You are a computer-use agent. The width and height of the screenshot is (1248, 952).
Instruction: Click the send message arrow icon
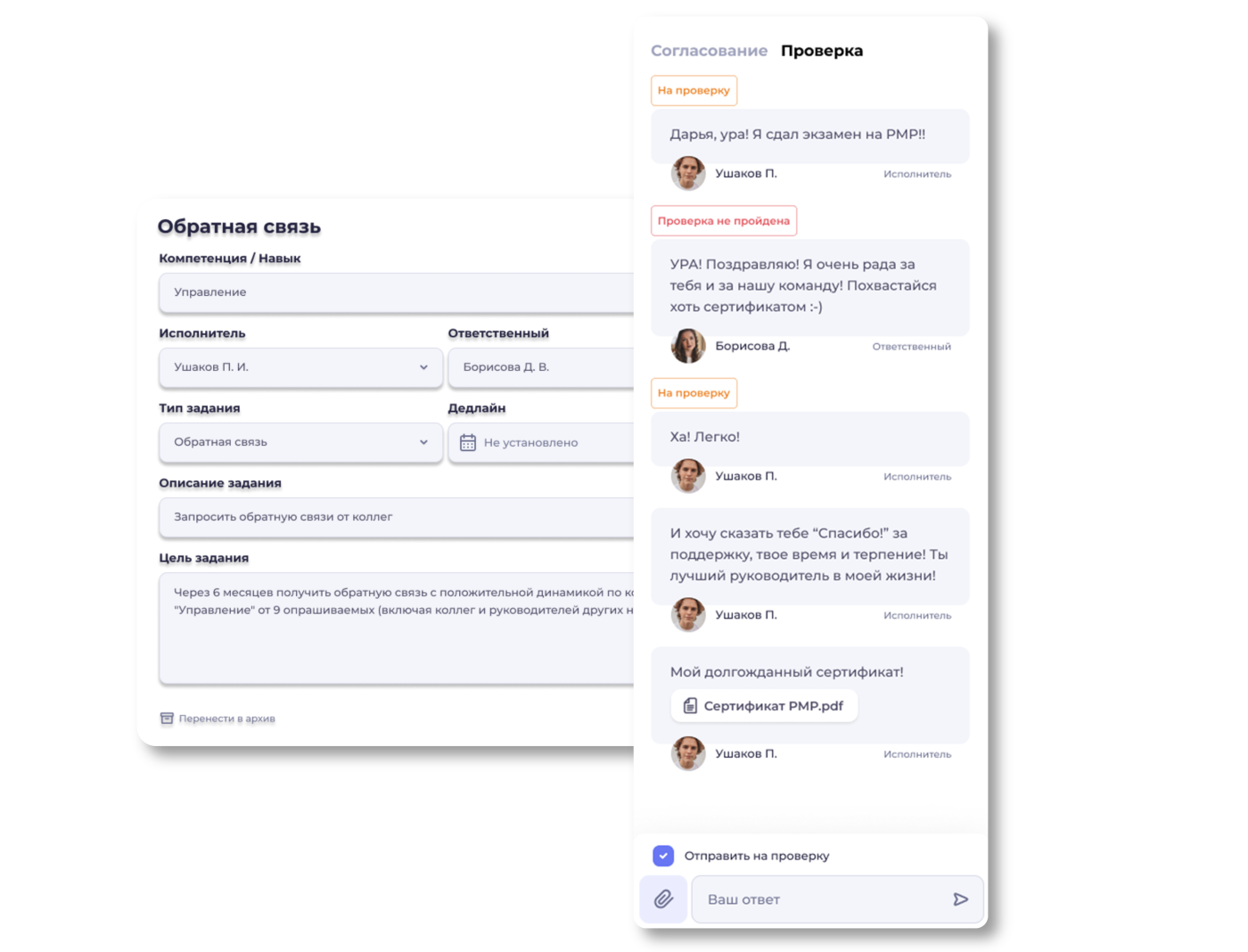tap(960, 899)
